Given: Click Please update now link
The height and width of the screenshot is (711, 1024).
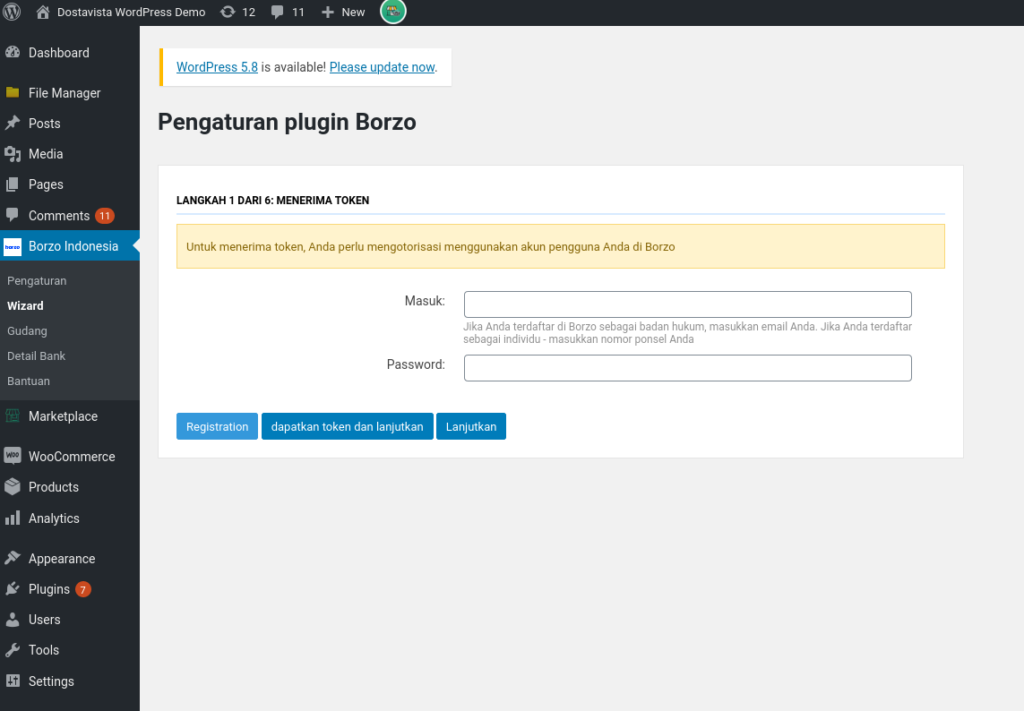Looking at the screenshot, I should pos(382,67).
